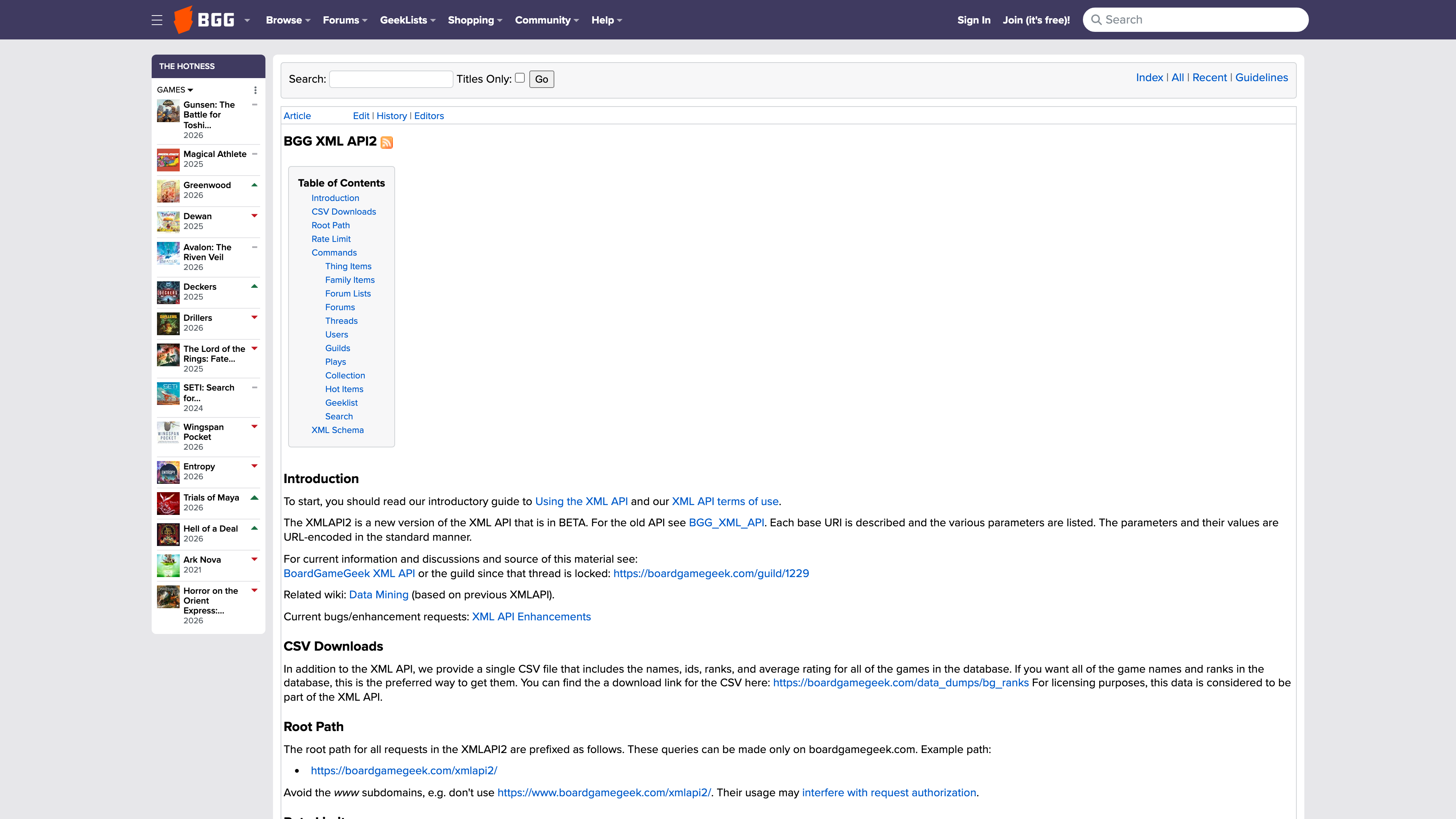Image resolution: width=1456 pixels, height=819 pixels.
Task: Open the Ark Nova thumbnail
Action: point(168,566)
